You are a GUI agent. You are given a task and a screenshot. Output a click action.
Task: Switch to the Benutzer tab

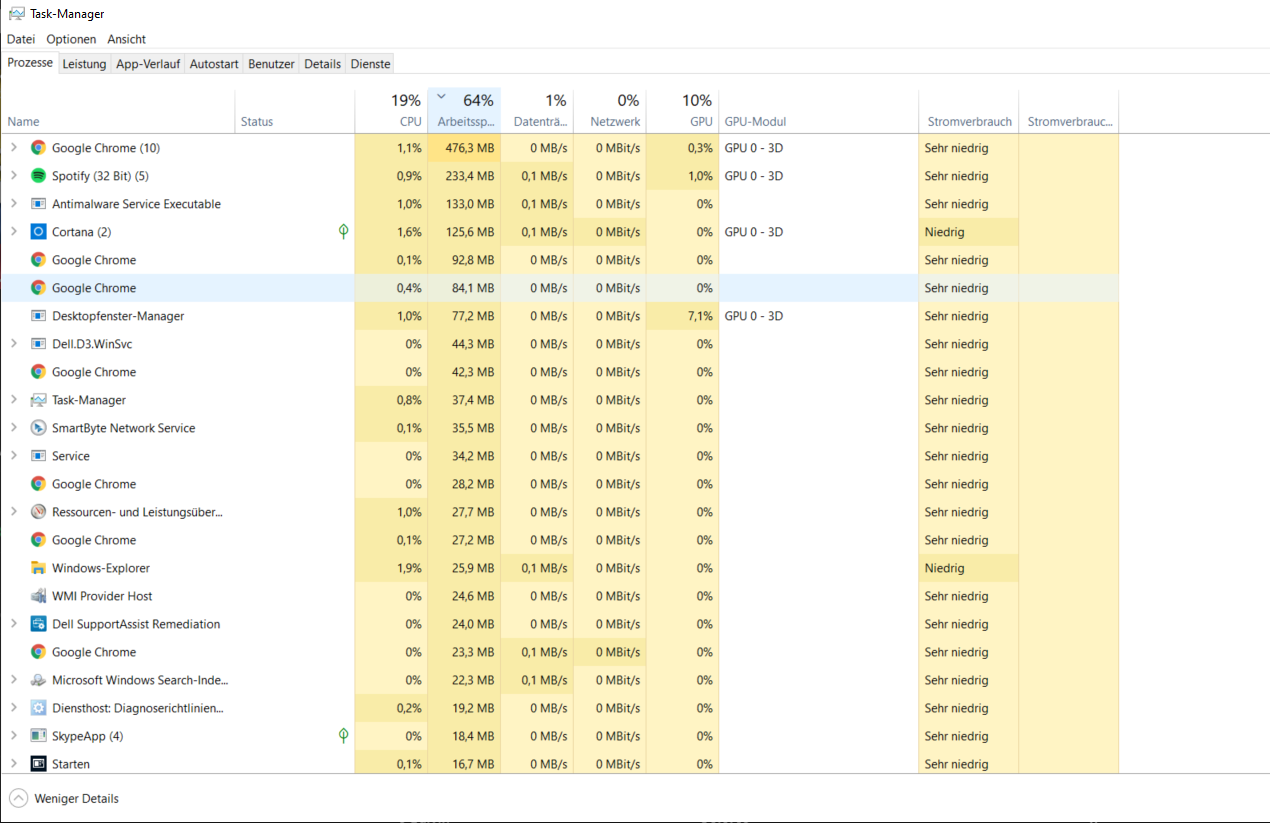click(272, 64)
